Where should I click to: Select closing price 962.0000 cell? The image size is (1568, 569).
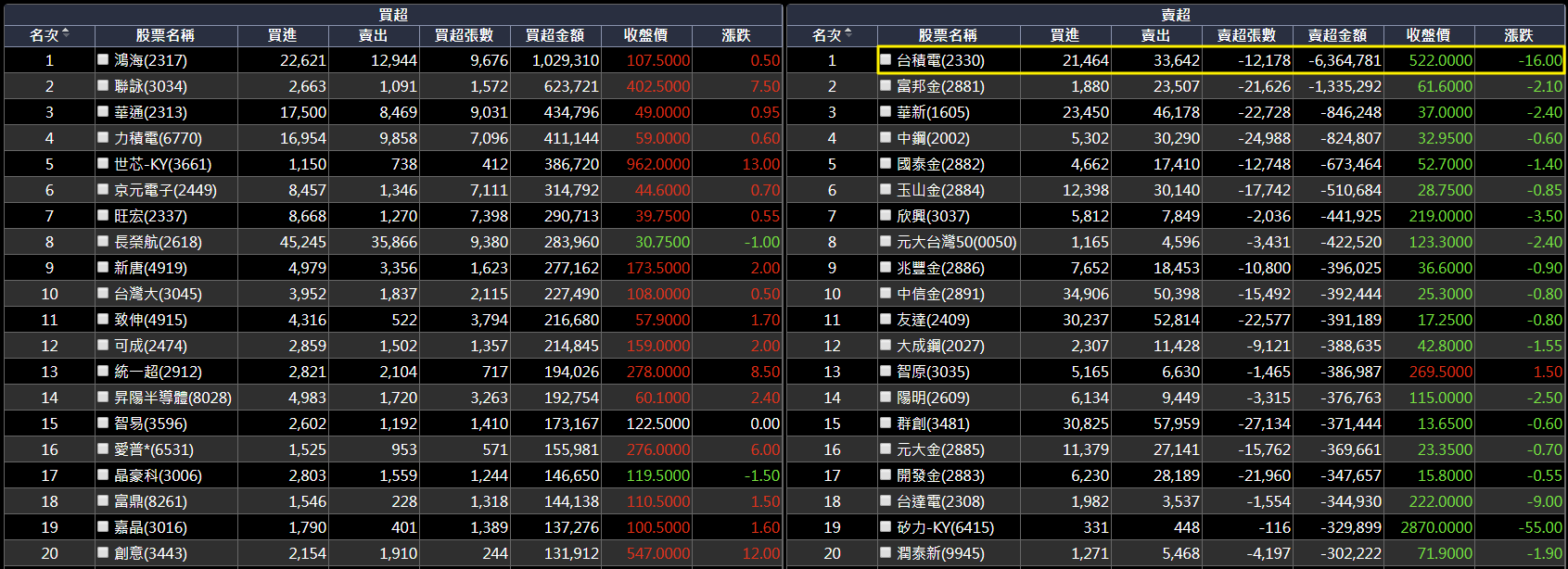pyautogui.click(x=647, y=164)
